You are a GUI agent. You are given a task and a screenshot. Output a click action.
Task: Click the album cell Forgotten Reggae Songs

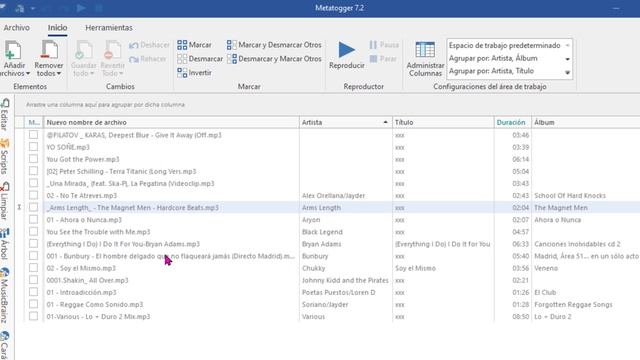click(573, 304)
